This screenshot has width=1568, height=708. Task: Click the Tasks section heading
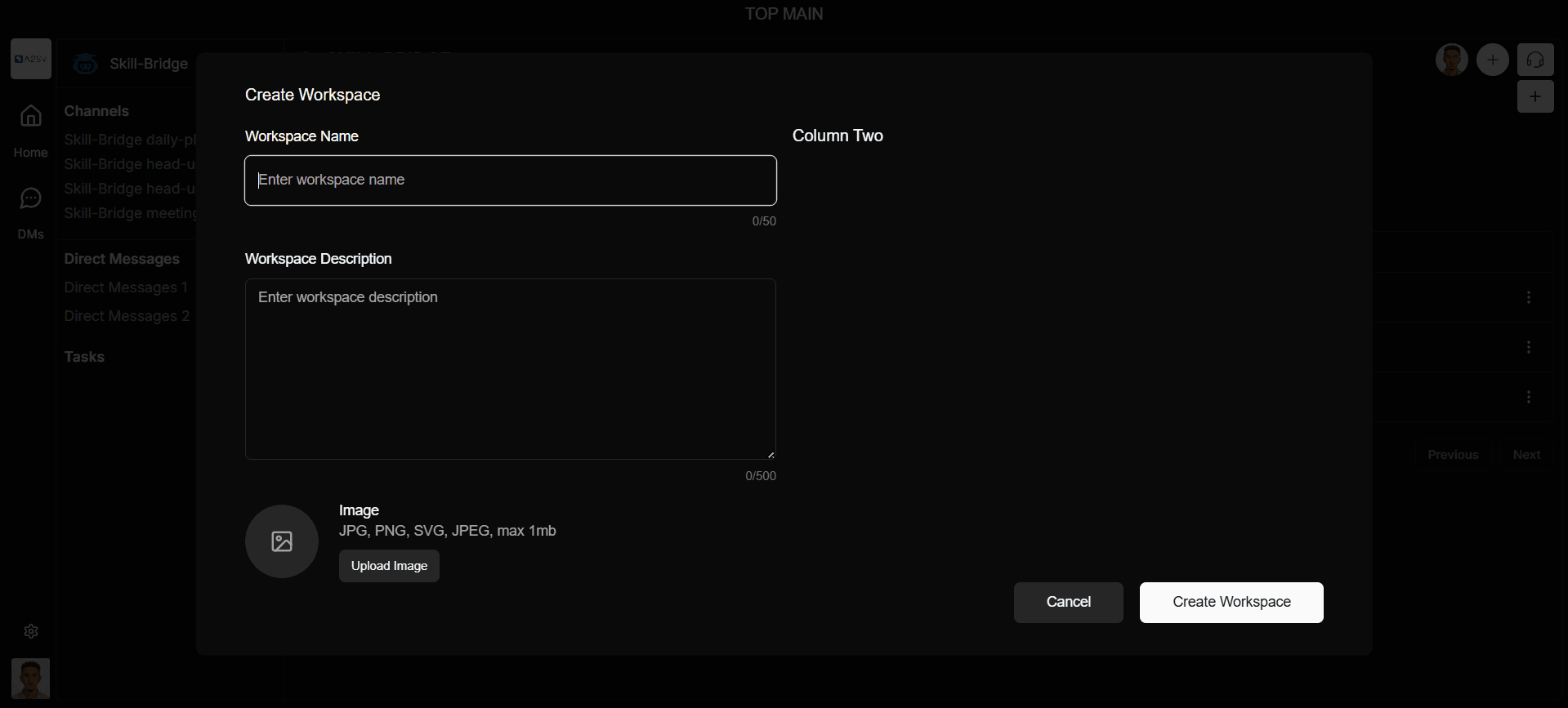point(84,357)
